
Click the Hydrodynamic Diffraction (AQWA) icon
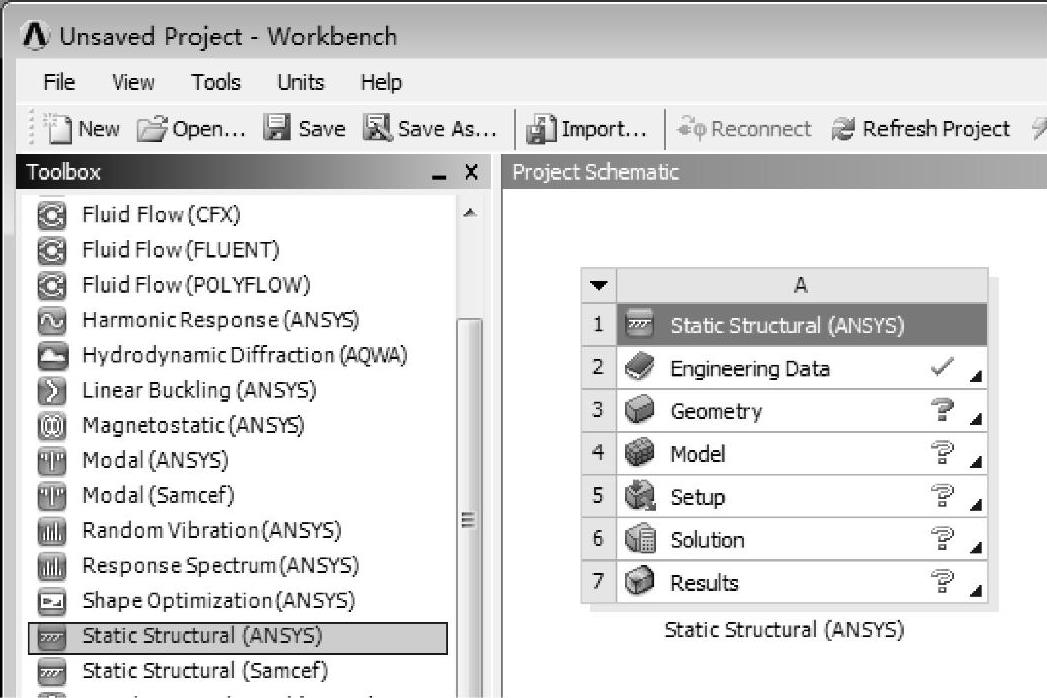coord(51,355)
